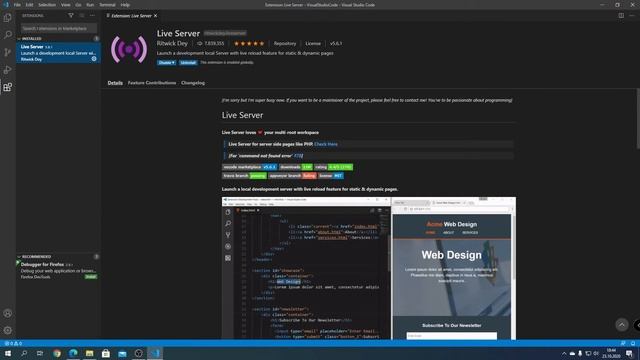Open the Run and Debug view
Screen dimensions: 640x360
click(7, 69)
